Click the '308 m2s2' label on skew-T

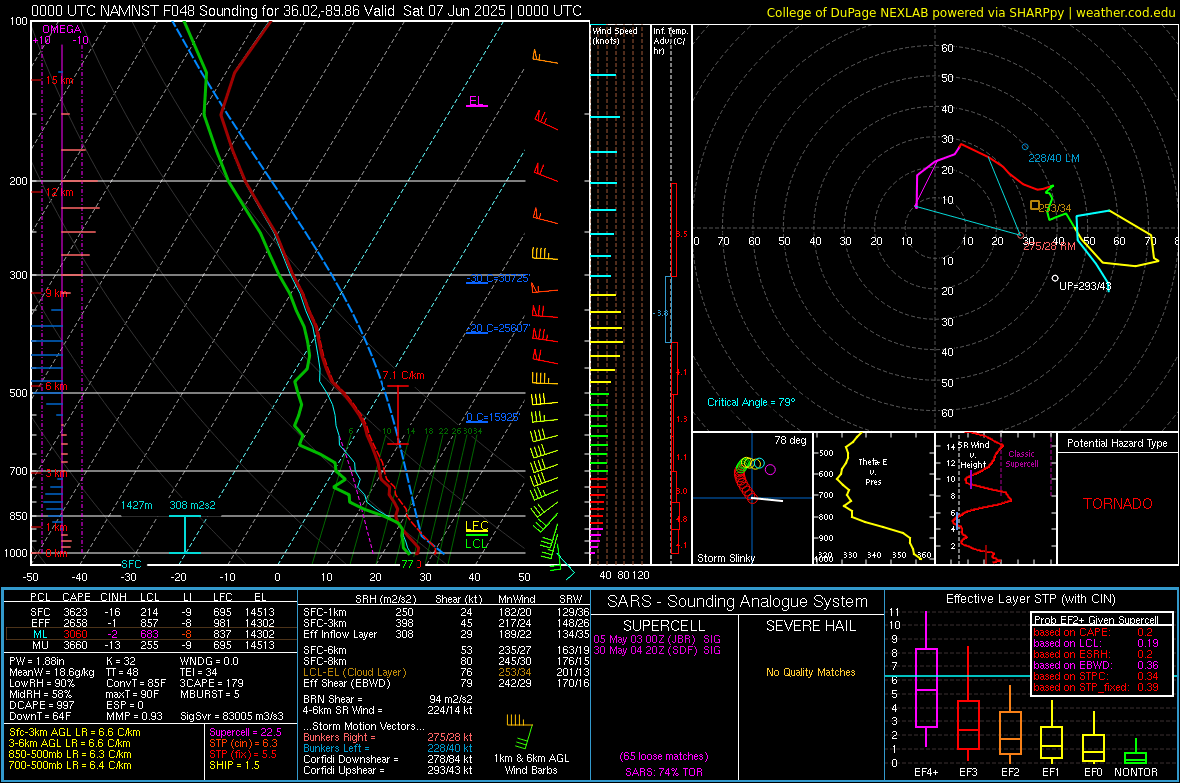192,505
